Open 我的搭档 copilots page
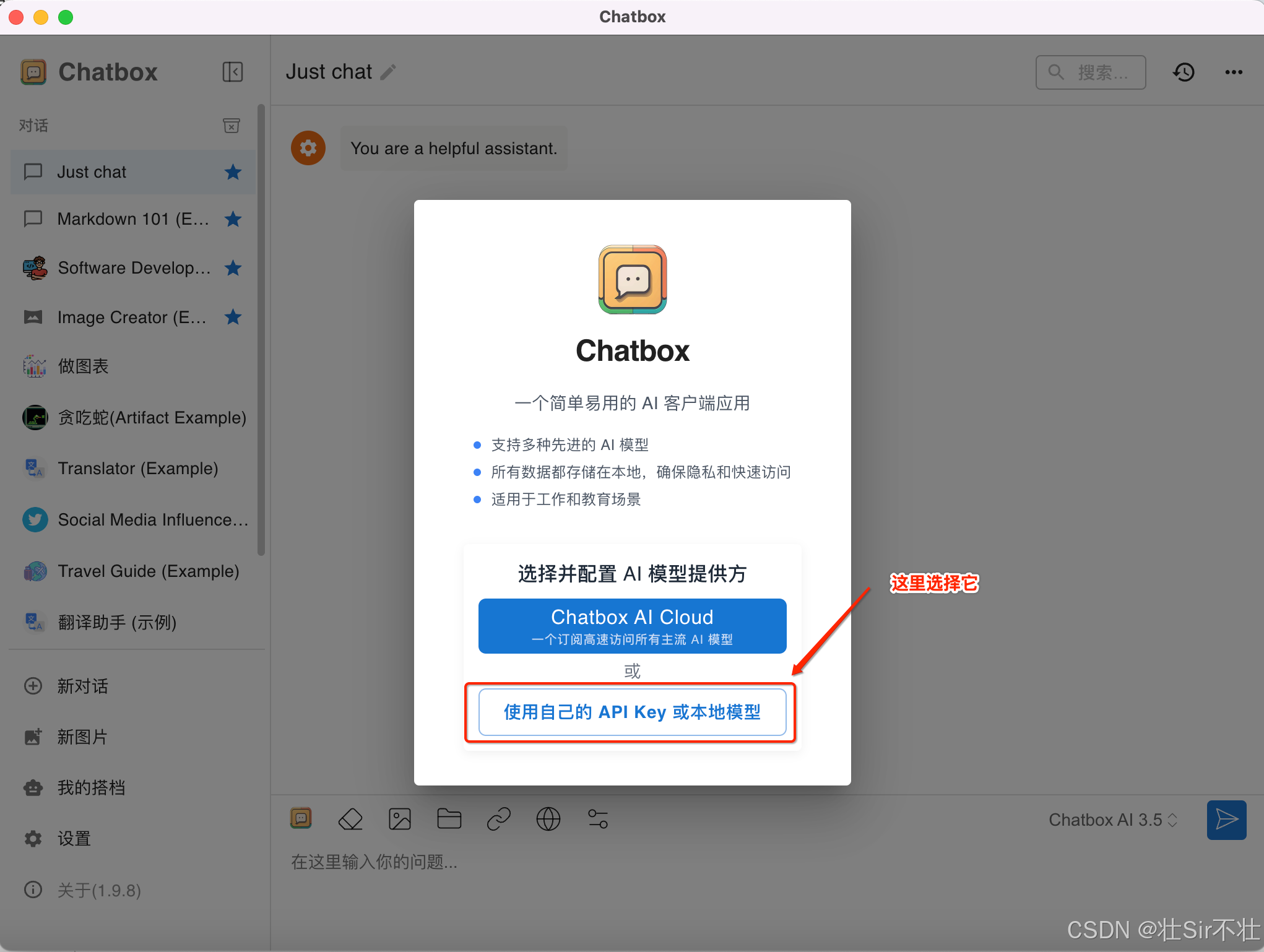Screen dimensions: 1264x952 133,787
